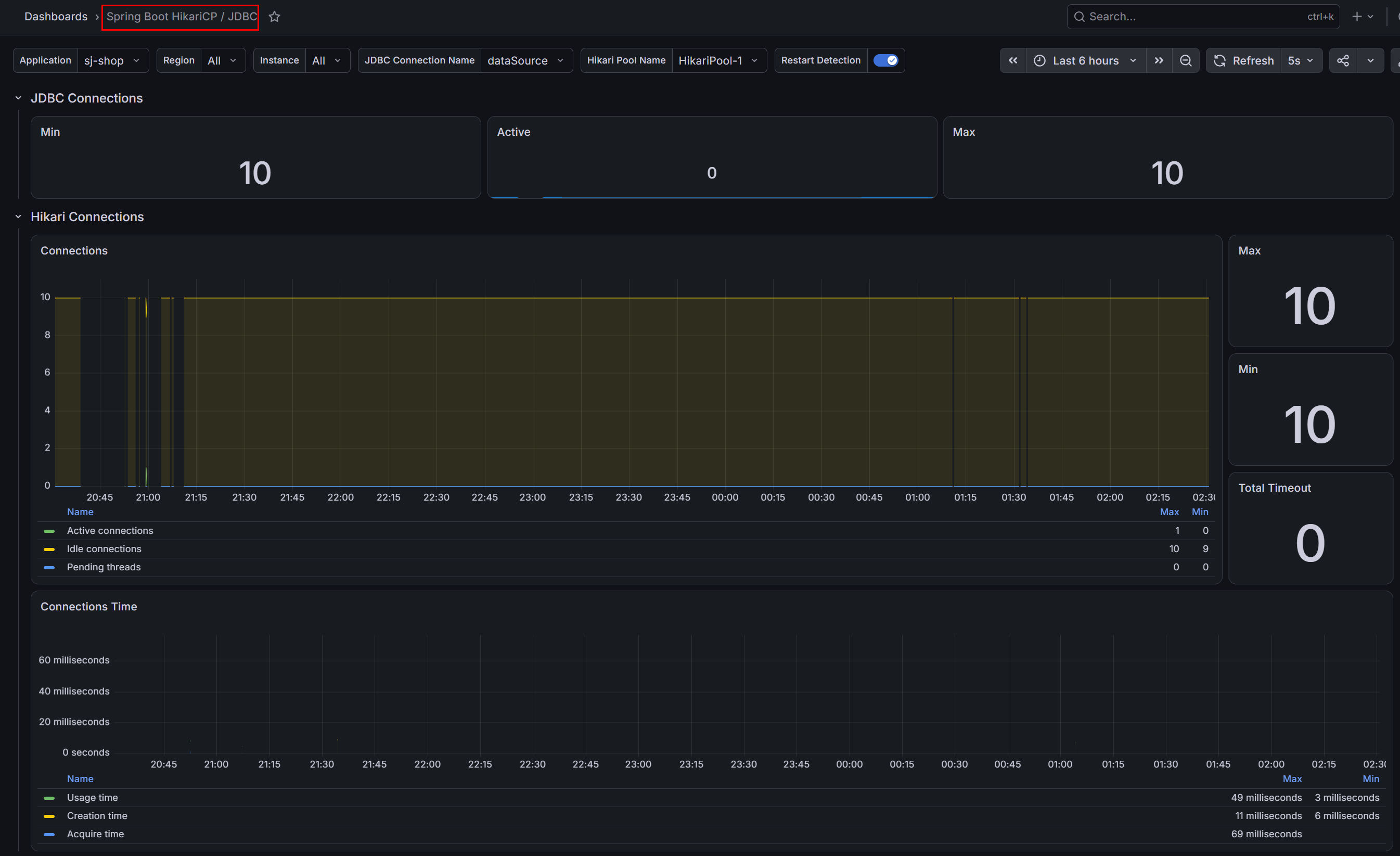This screenshot has height=856, width=1400.
Task: Open the plus new menu
Action: pos(1362,17)
